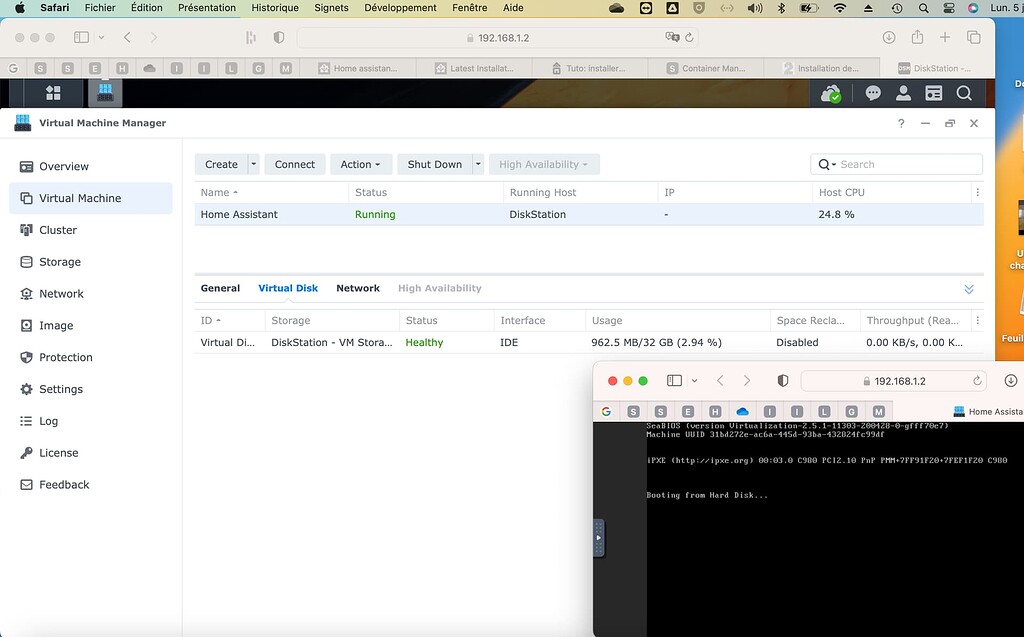The width and height of the screenshot is (1024, 637).
Task: Open the License section in the sidebar
Action: (x=58, y=452)
